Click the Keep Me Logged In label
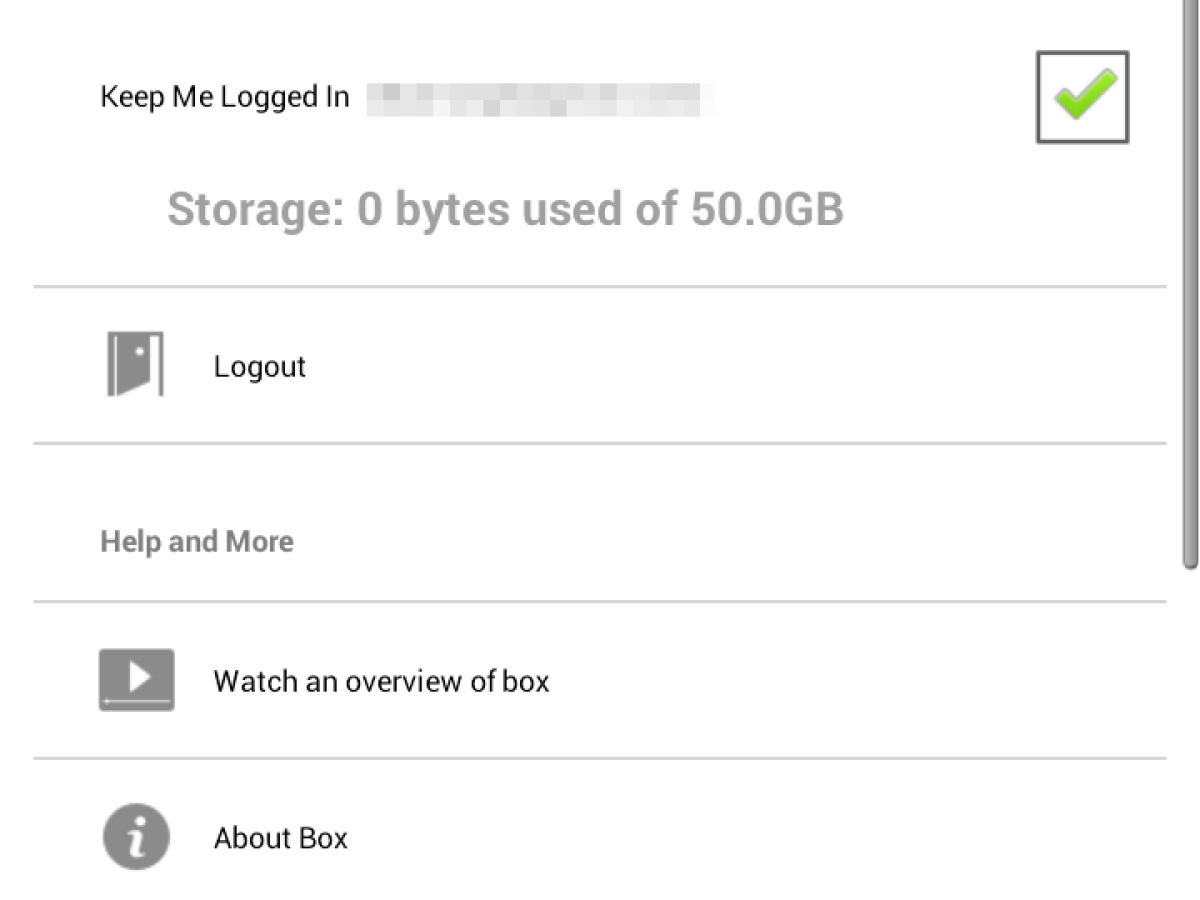The image size is (1200, 900). tap(225, 97)
